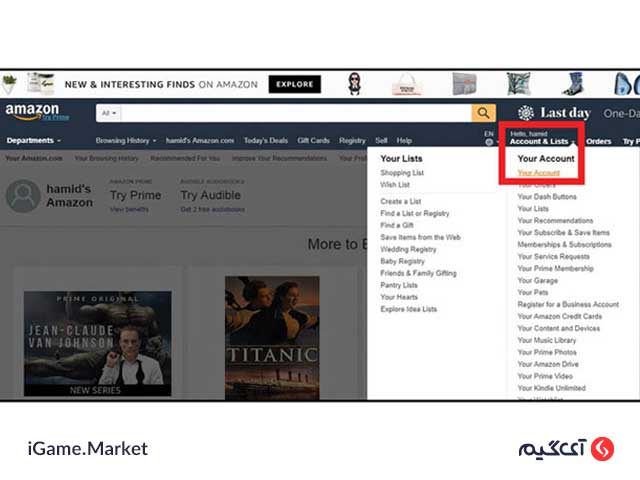Viewport: 640px width, 480px height.
Task: Click Your Garage
Action: click(x=538, y=280)
